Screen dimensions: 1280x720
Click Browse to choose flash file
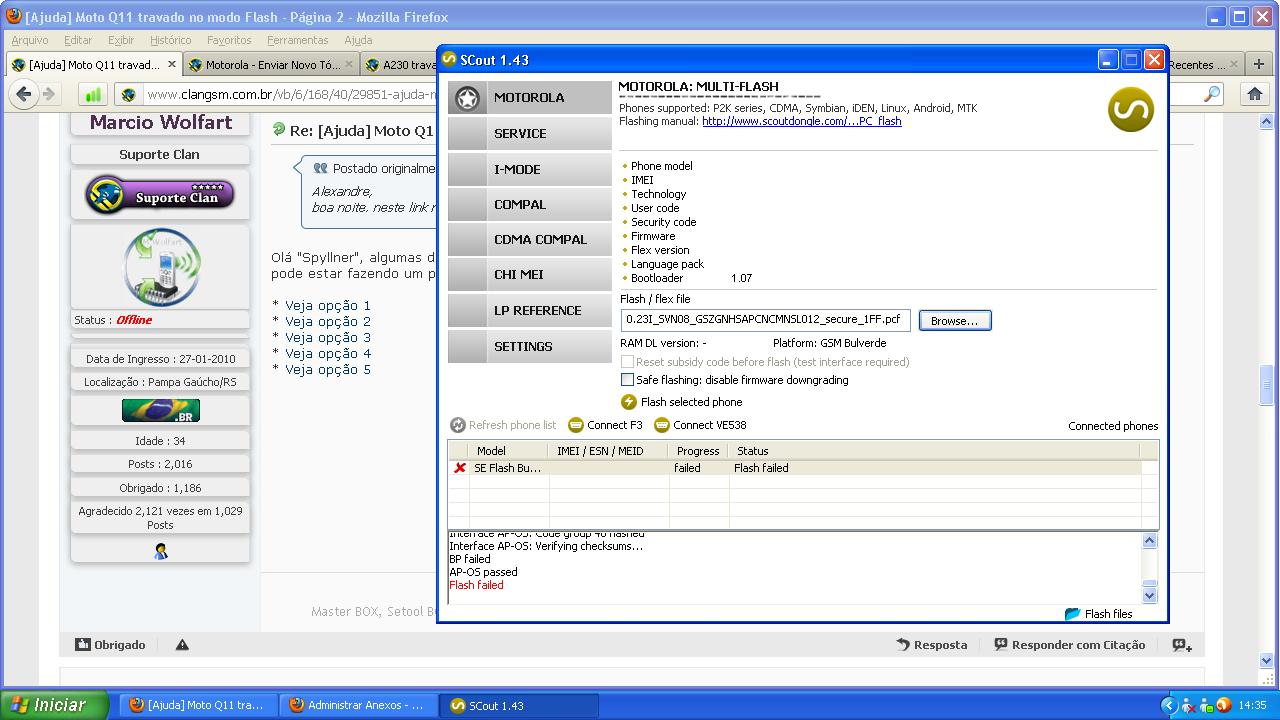955,321
